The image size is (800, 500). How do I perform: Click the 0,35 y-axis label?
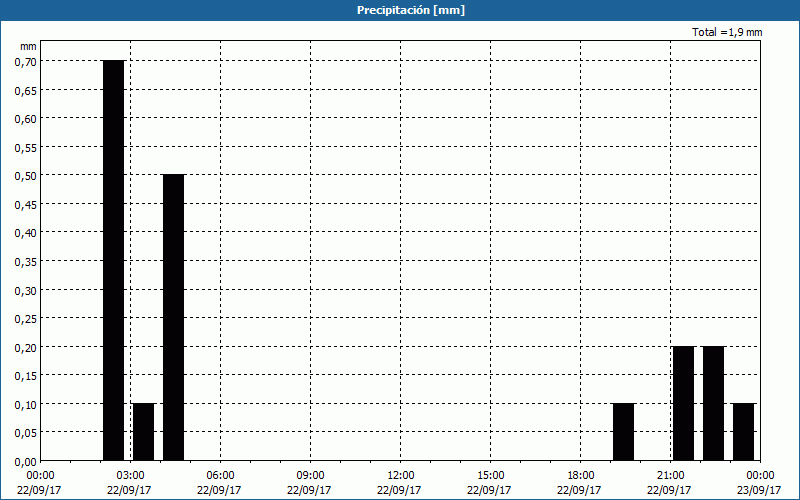(28, 262)
